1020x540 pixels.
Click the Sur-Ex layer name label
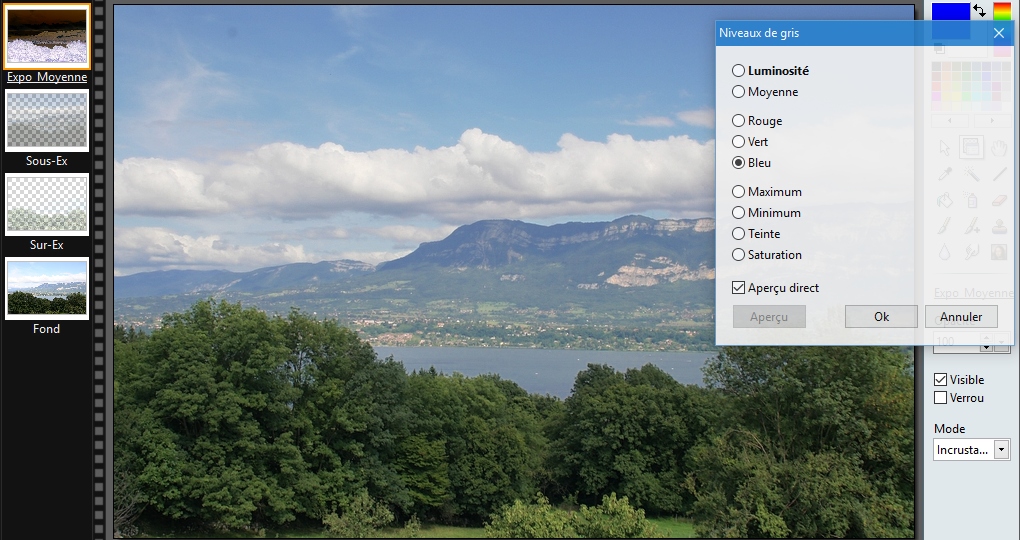(47, 245)
